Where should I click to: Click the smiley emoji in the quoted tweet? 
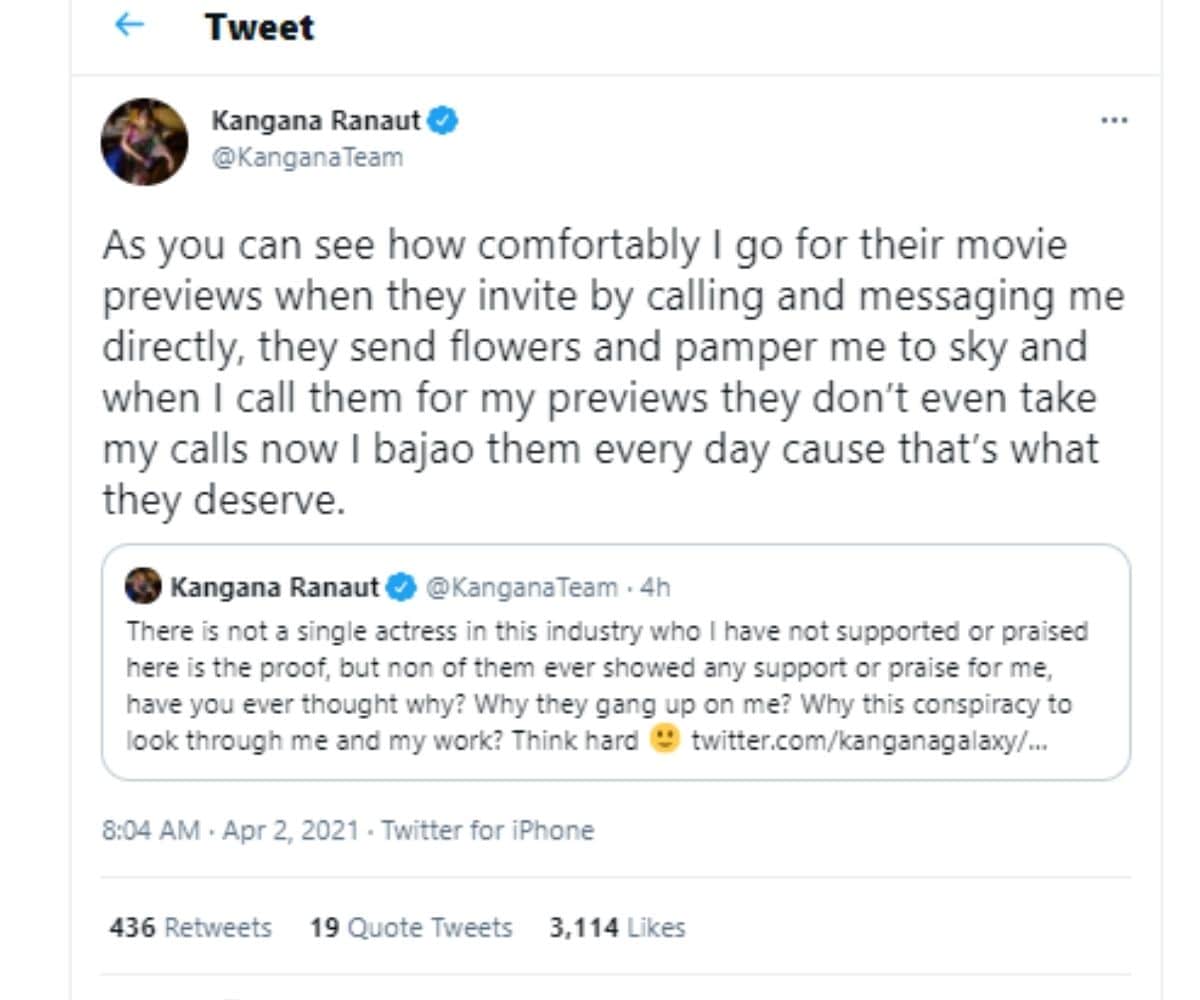click(664, 740)
